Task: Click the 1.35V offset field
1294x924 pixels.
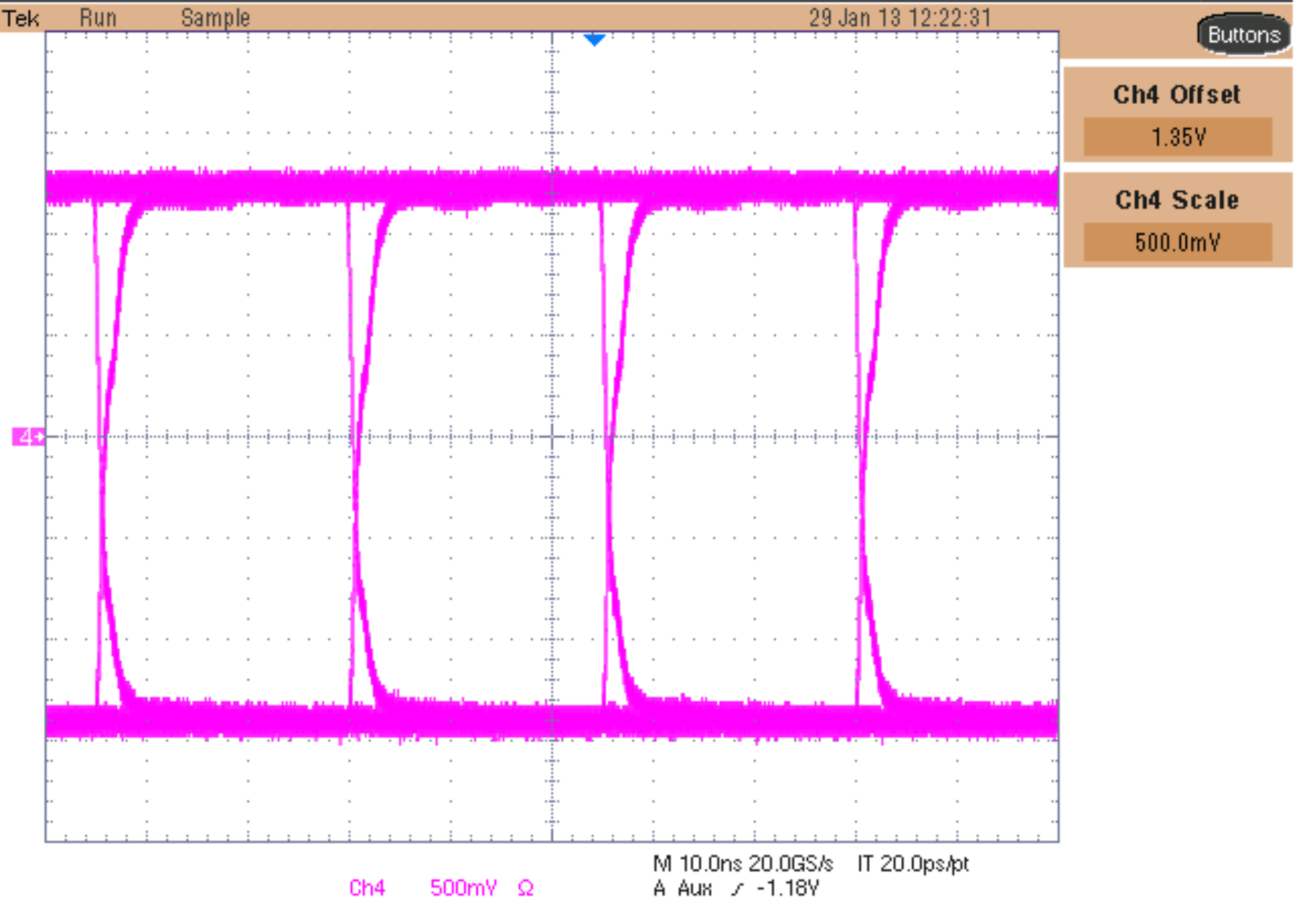Action: pyautogui.click(x=1177, y=136)
